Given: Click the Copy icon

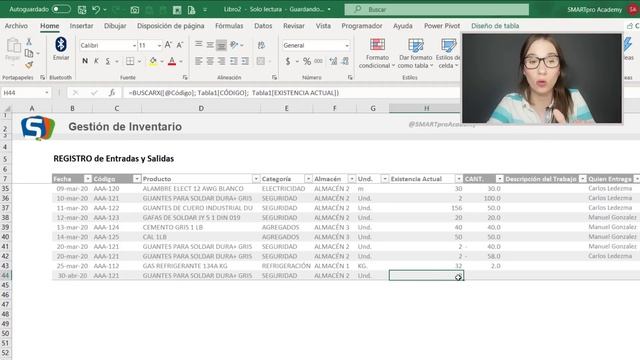Looking at the screenshot, I should (29, 53).
